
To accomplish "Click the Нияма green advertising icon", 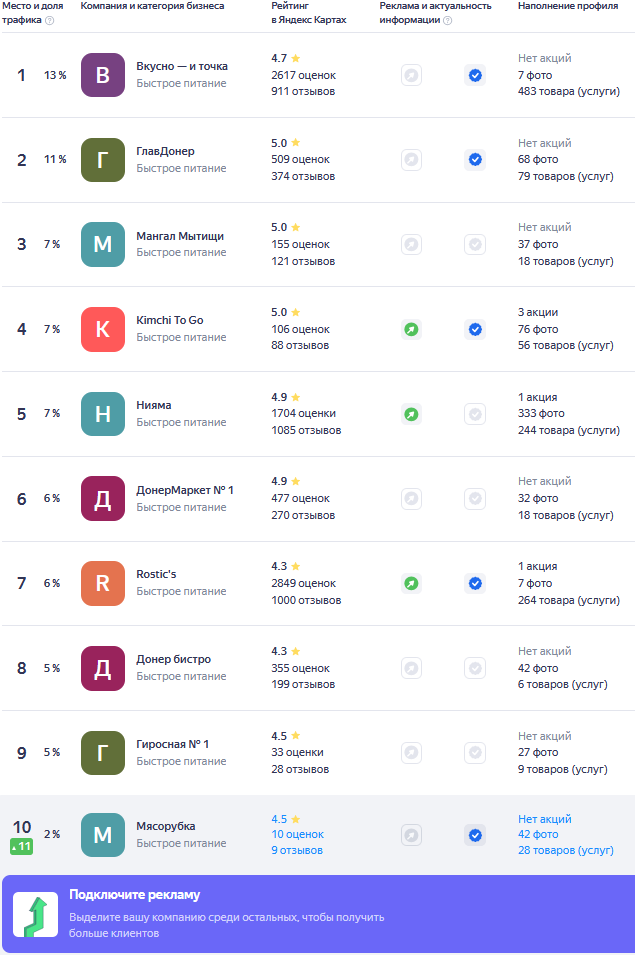I will (x=411, y=414).
